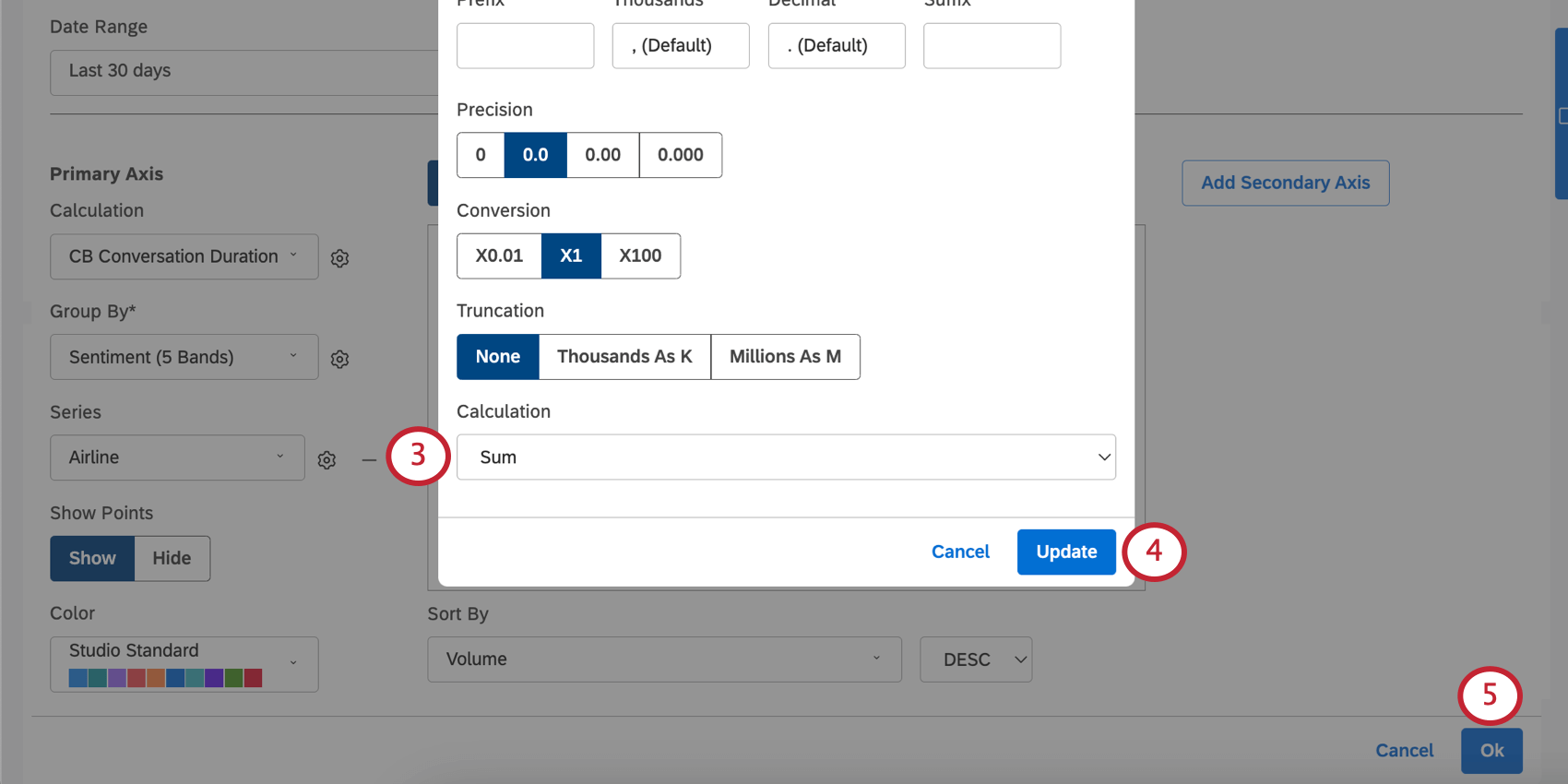The width and height of the screenshot is (1568, 784).
Task: Open settings gear next to Airline series
Action: (x=327, y=458)
